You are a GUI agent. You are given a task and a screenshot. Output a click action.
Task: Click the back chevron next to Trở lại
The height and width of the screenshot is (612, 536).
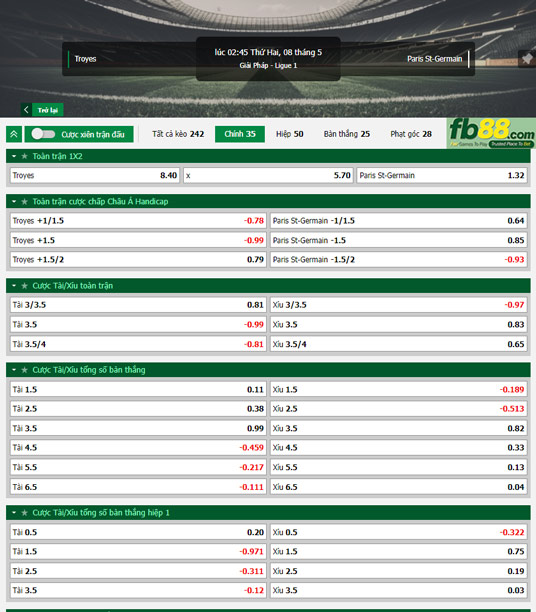(26, 110)
